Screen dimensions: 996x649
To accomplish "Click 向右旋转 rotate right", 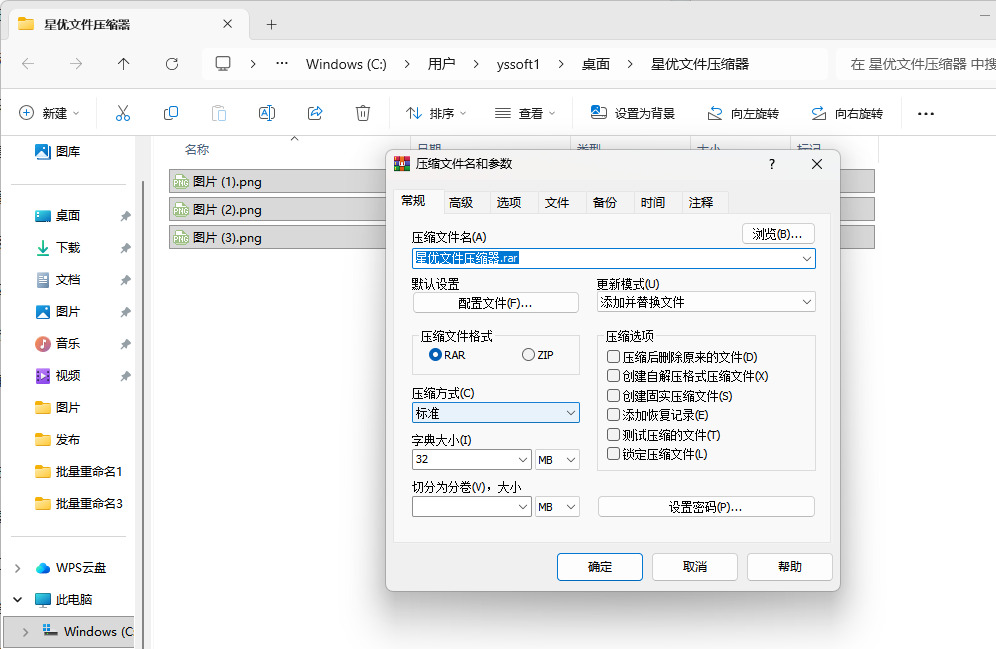I will tap(847, 113).
